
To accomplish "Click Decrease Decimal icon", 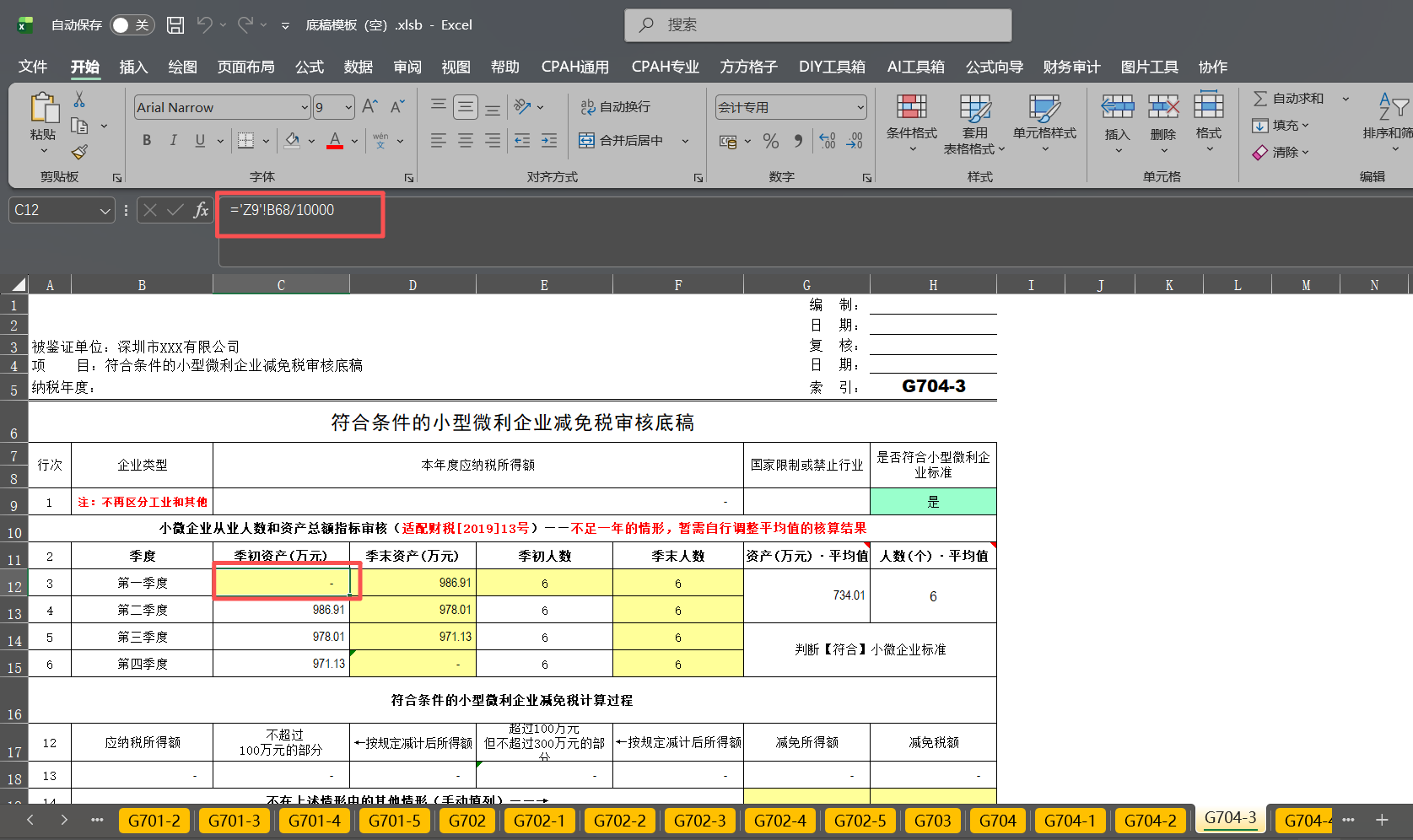I will 855,141.
